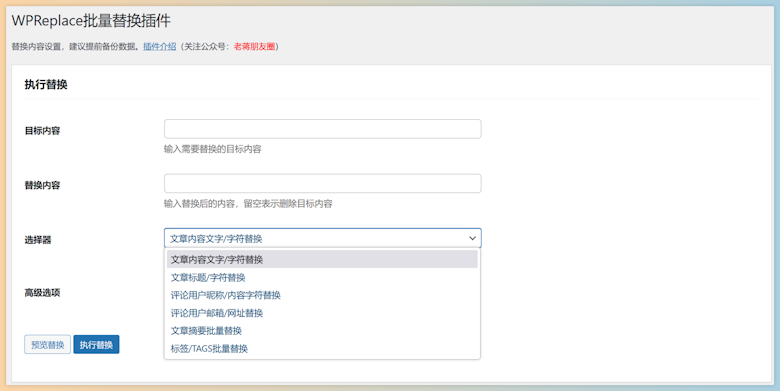
Task: Click hint text 输入需要替换的目标内容
Action: click(212, 149)
